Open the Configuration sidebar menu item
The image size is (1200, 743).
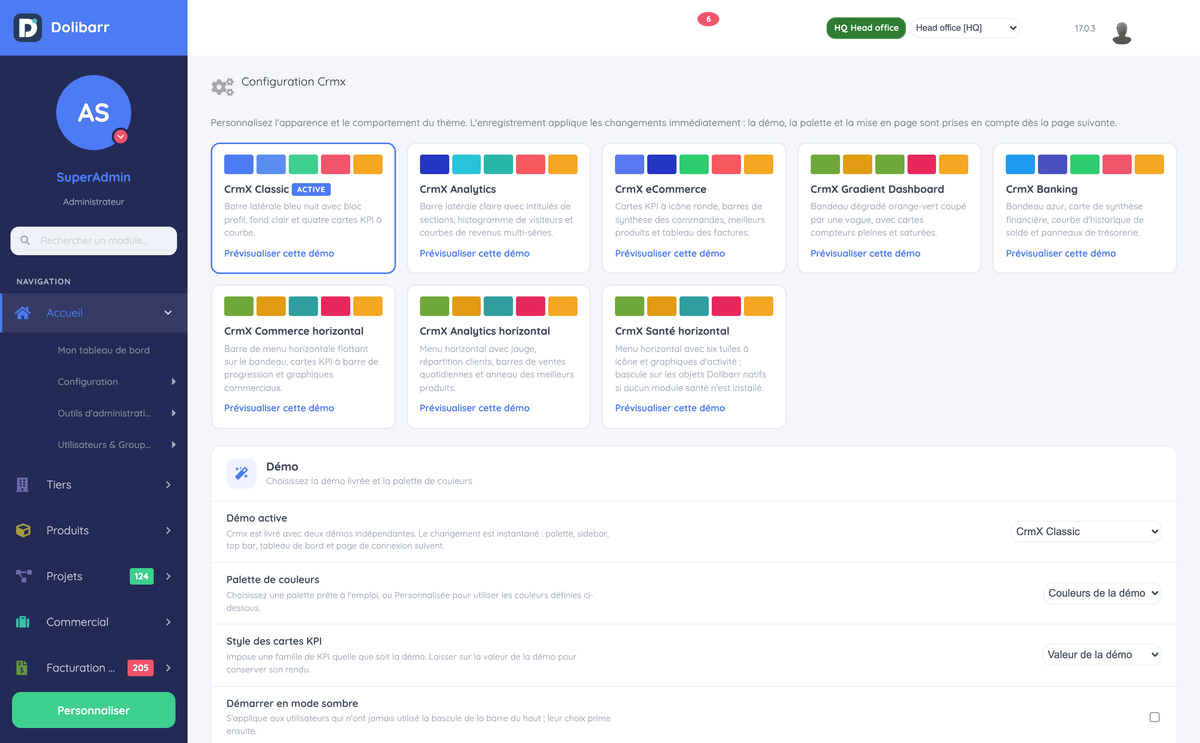coord(88,382)
